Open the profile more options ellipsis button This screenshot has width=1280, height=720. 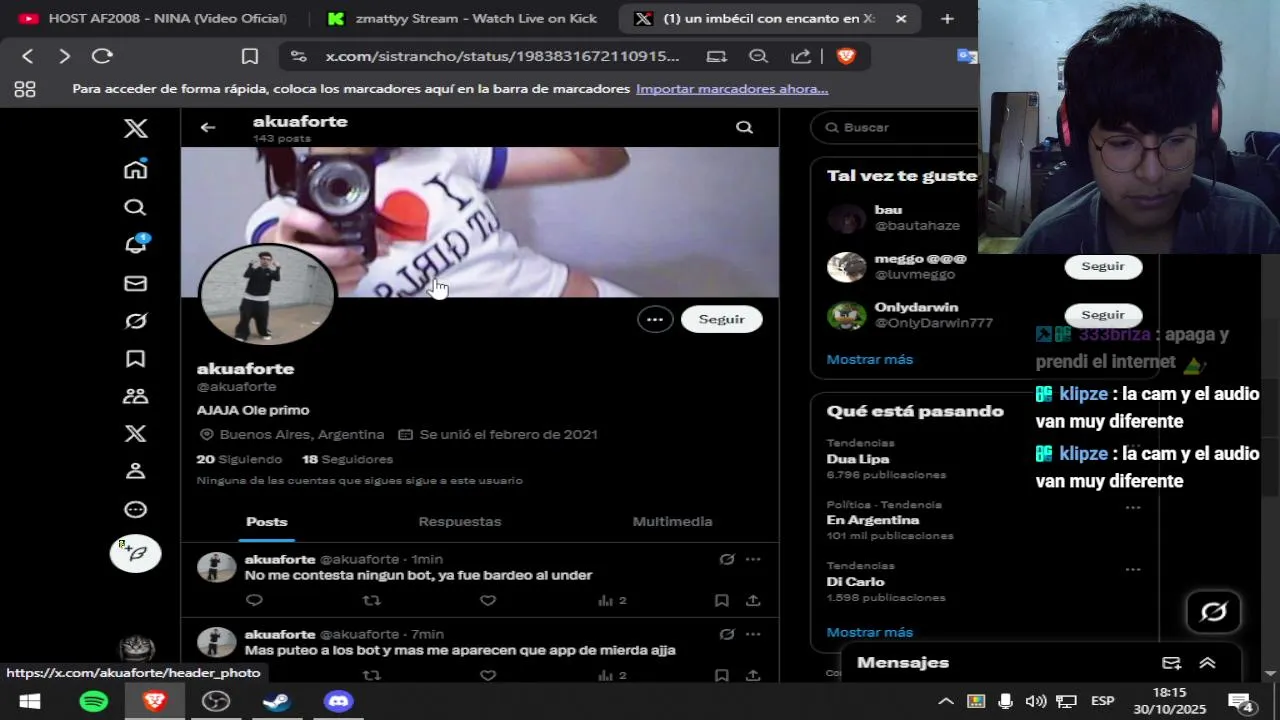coord(655,319)
